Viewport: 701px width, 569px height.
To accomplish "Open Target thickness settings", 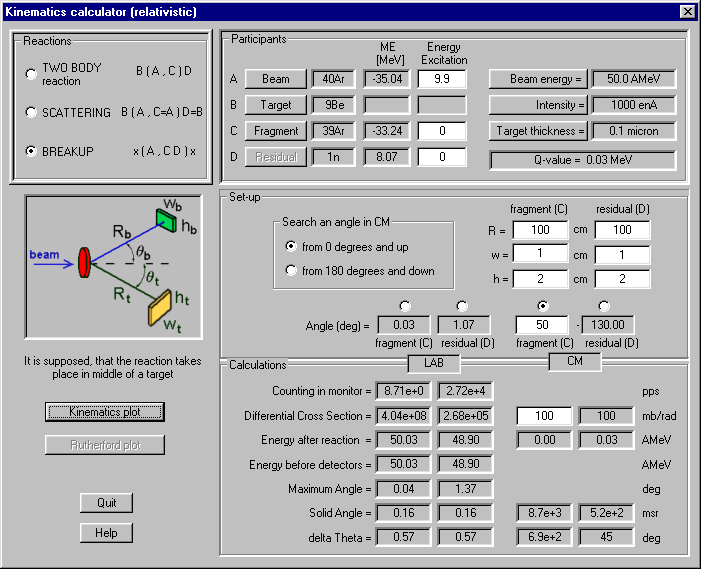I will pos(536,131).
